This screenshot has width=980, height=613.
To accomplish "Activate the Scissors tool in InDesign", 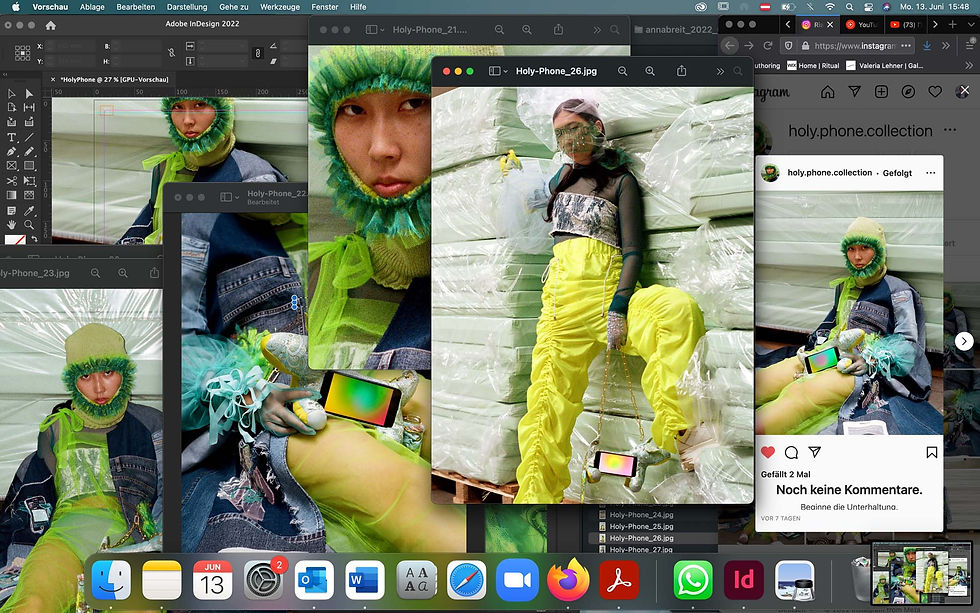I will [11, 181].
